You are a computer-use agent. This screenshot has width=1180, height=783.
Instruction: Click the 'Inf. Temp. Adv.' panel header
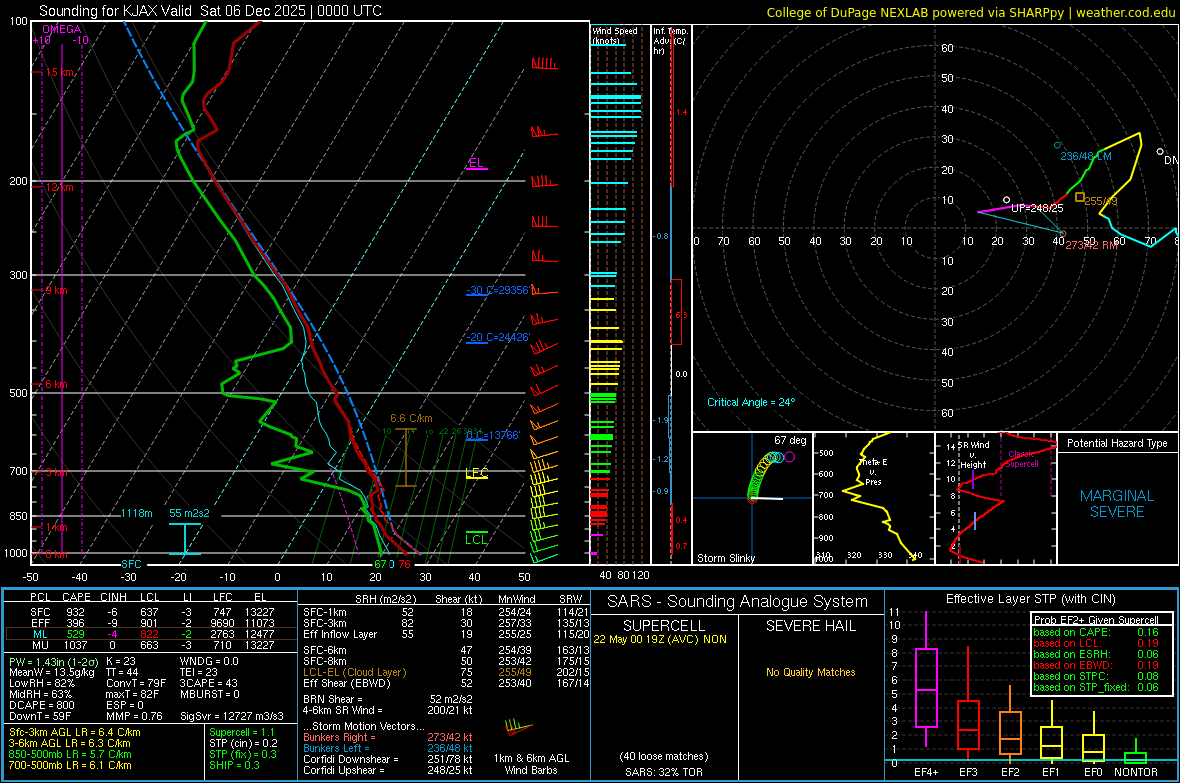(670, 41)
